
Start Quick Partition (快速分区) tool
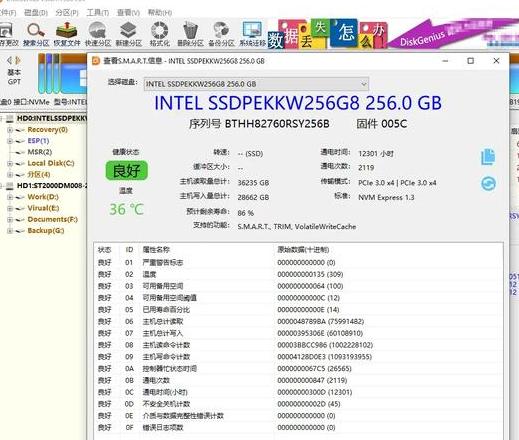(98, 34)
